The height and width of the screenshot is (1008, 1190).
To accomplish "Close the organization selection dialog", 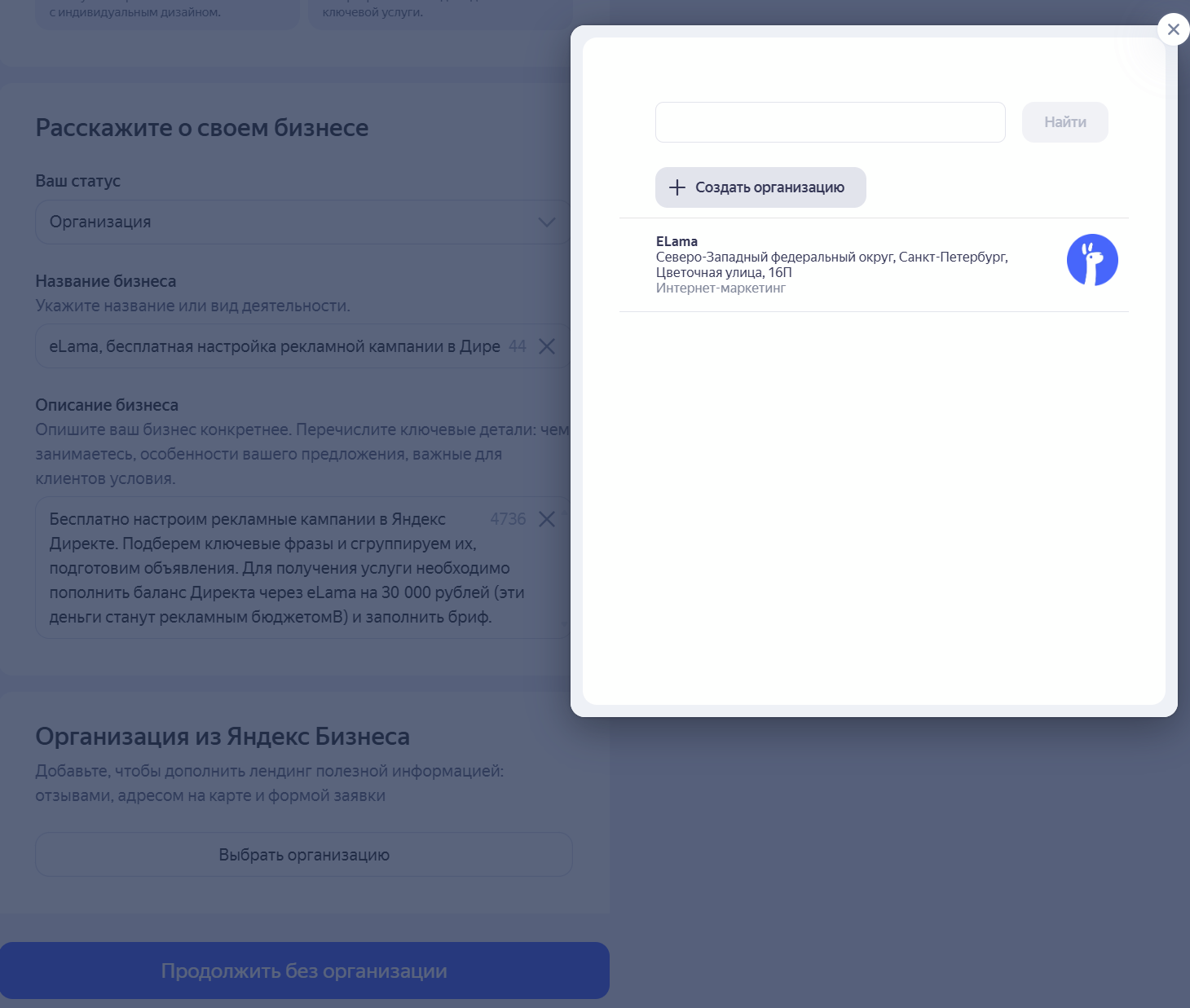I will (1173, 29).
